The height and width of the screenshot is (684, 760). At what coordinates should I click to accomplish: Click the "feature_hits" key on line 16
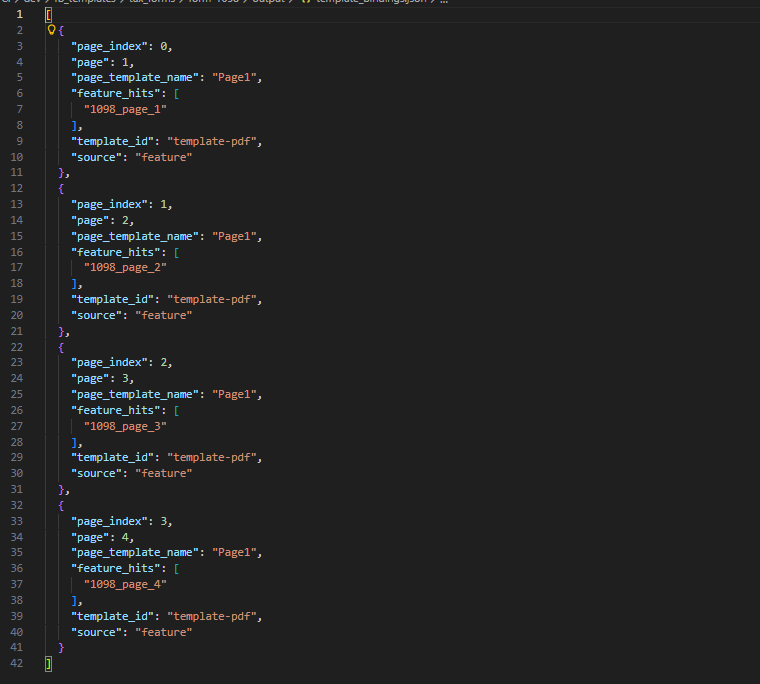coord(116,253)
